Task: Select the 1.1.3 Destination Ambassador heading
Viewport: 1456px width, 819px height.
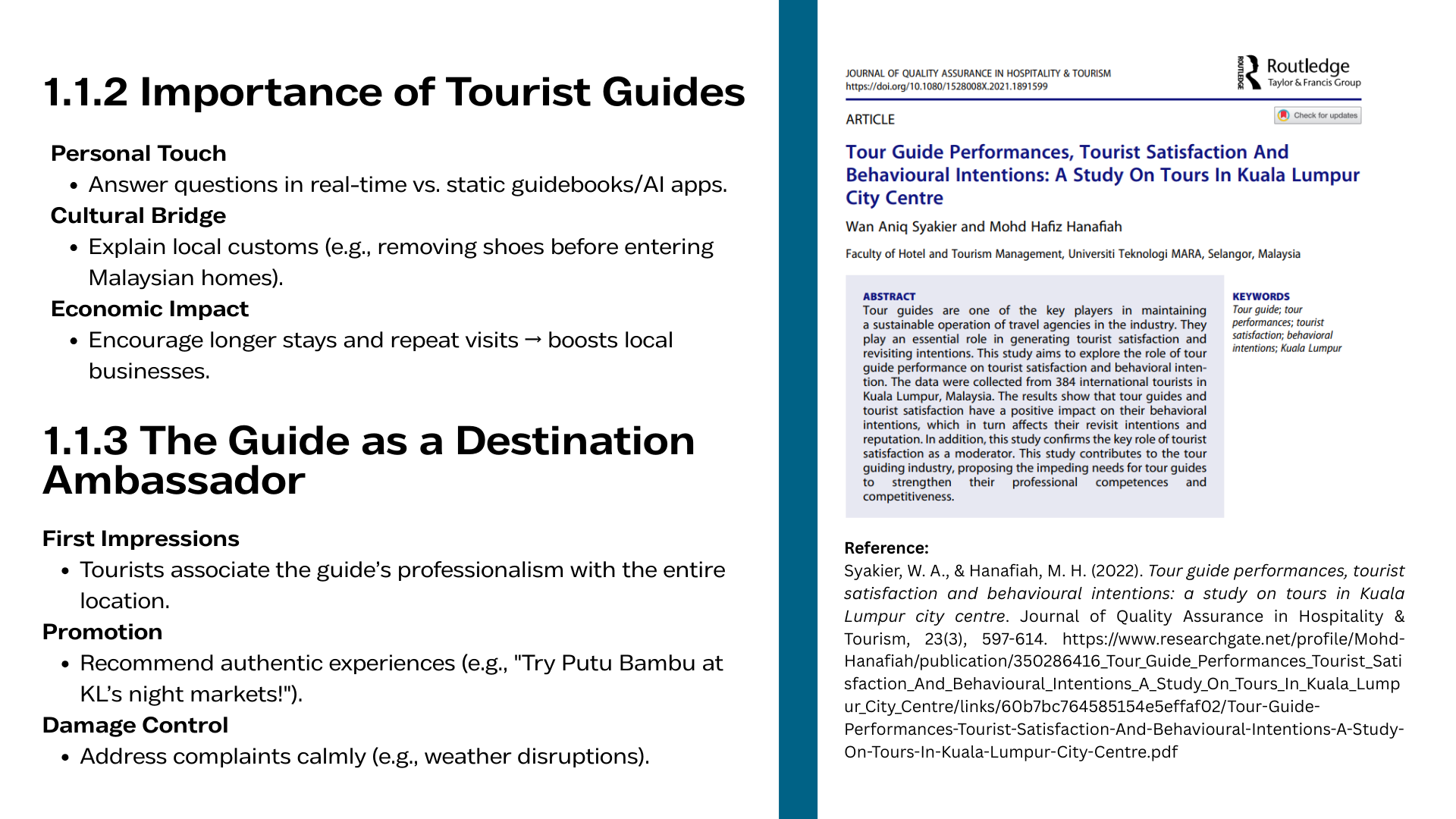Action: click(369, 460)
